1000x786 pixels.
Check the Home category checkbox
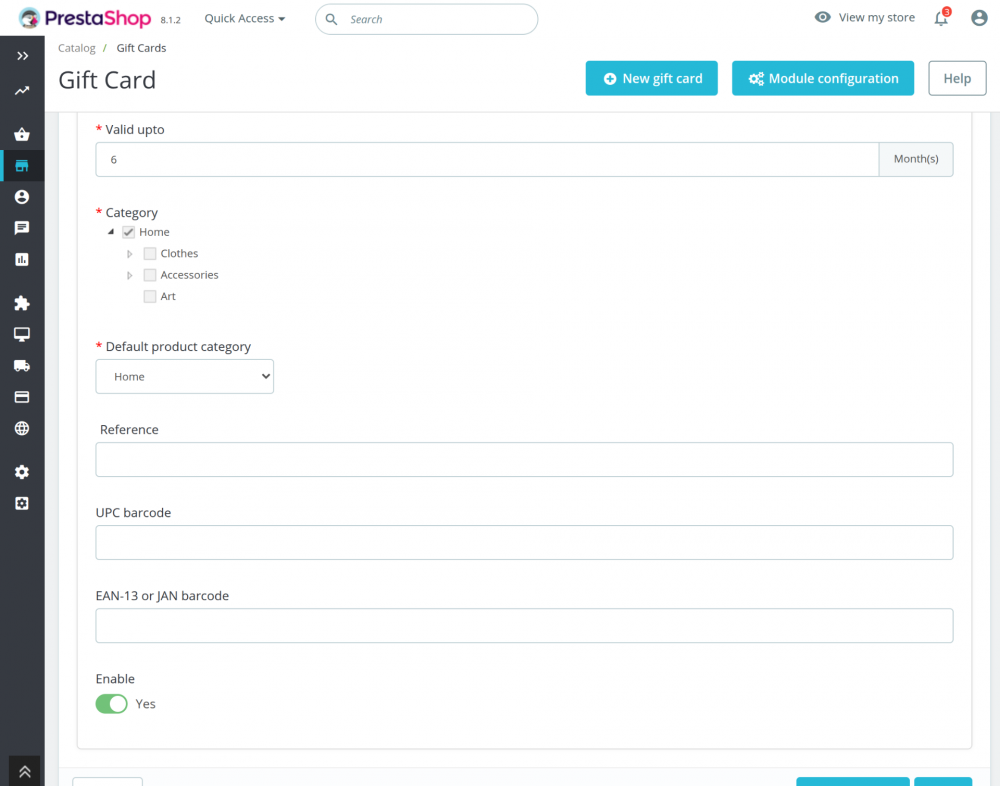[x=129, y=232]
